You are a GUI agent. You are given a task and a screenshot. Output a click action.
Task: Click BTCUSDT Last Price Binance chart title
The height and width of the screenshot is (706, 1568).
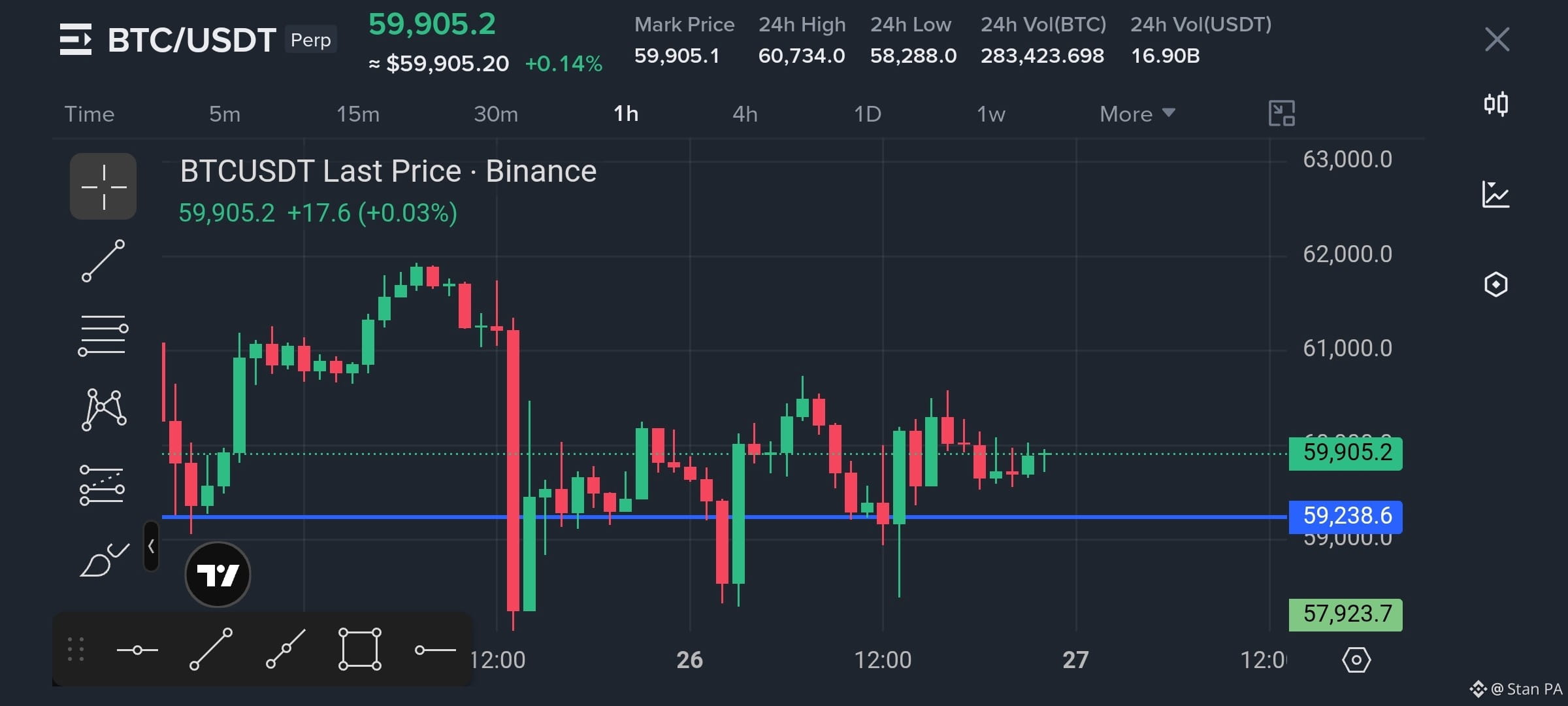click(388, 171)
